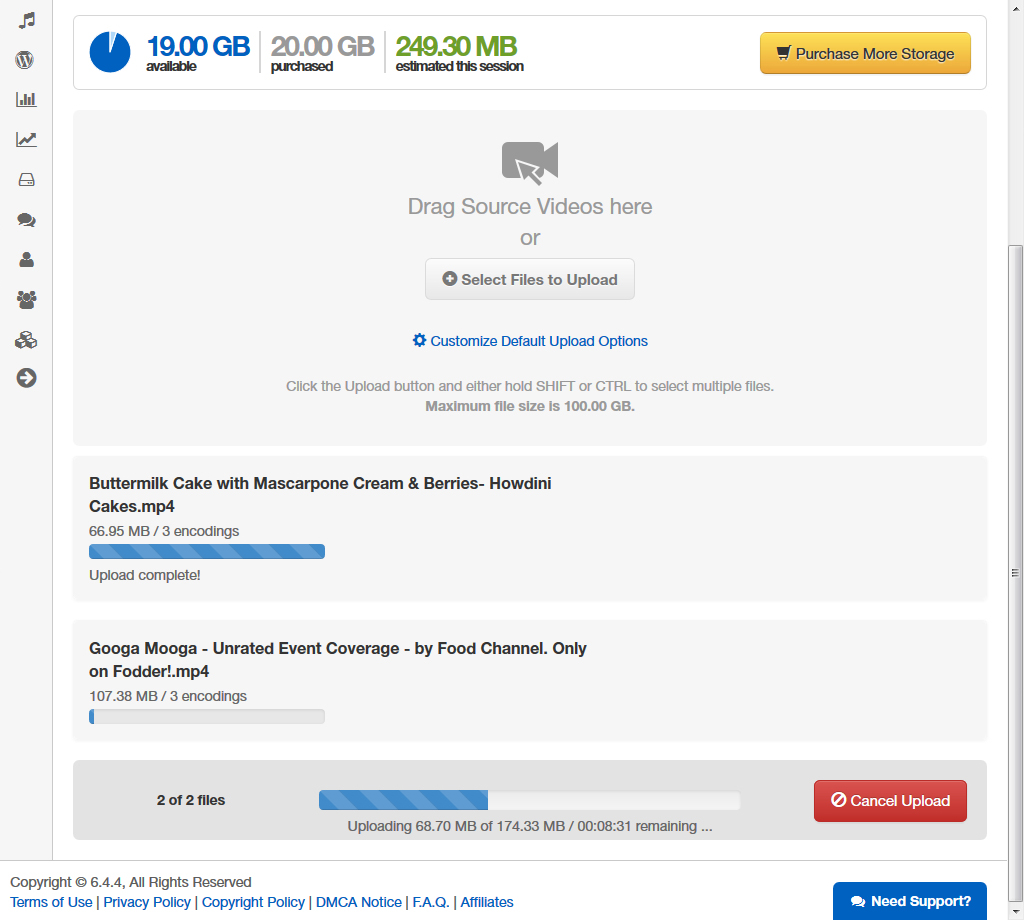Click the stacked cubes icon

(x=26, y=340)
